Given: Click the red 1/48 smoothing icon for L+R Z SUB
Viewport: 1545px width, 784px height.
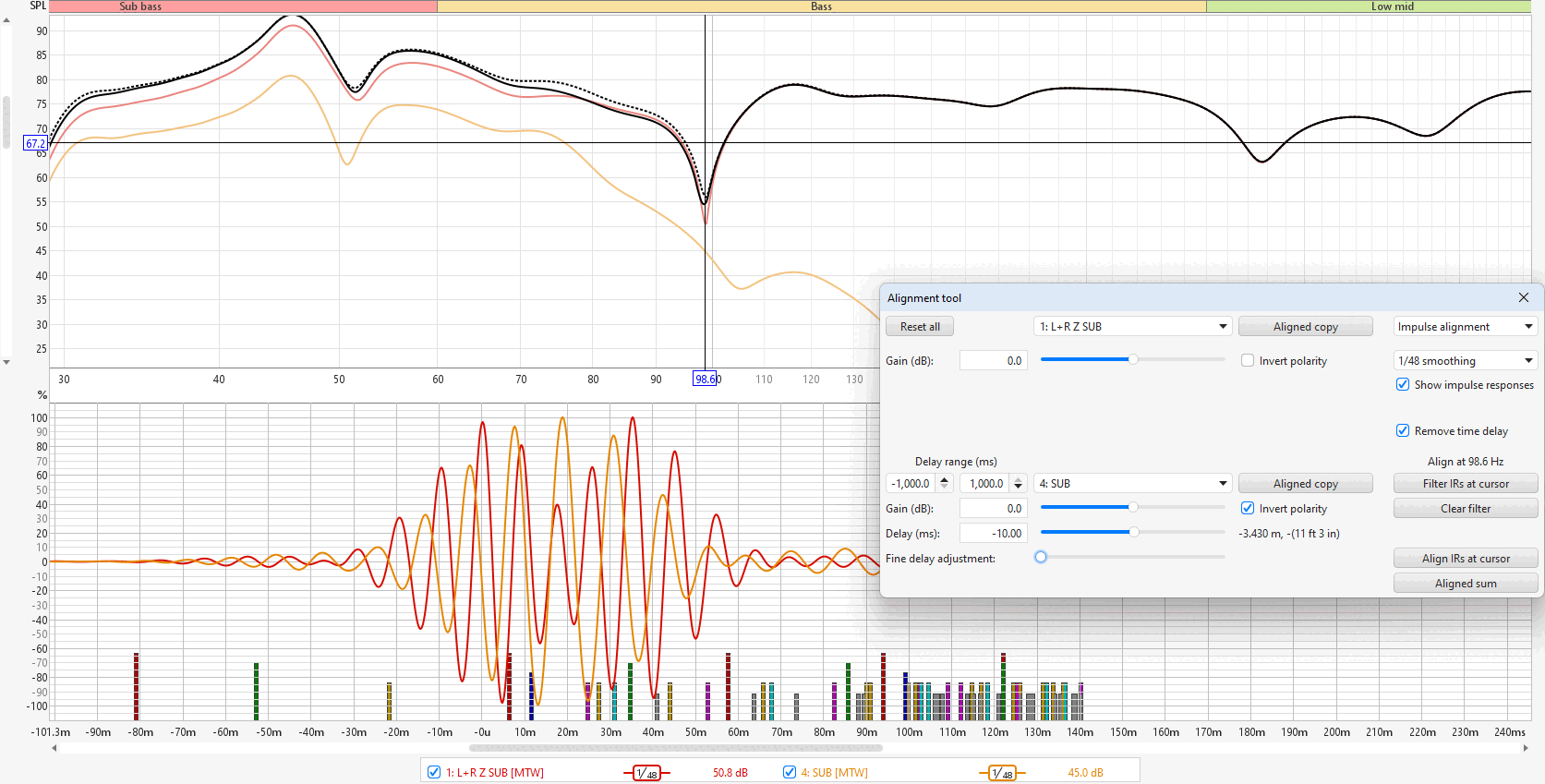Looking at the screenshot, I should click(x=646, y=773).
